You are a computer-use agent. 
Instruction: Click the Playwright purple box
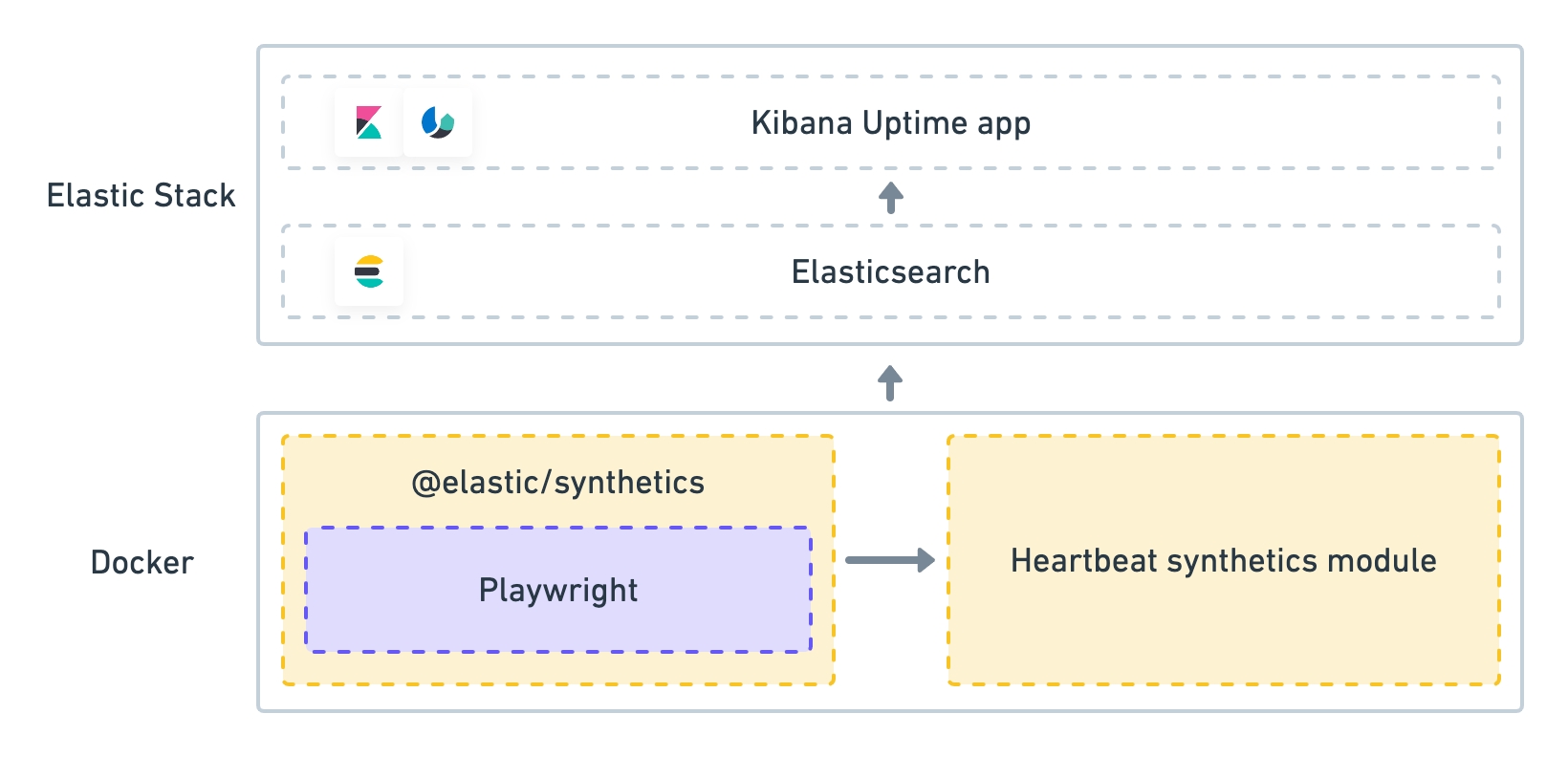coord(558,590)
